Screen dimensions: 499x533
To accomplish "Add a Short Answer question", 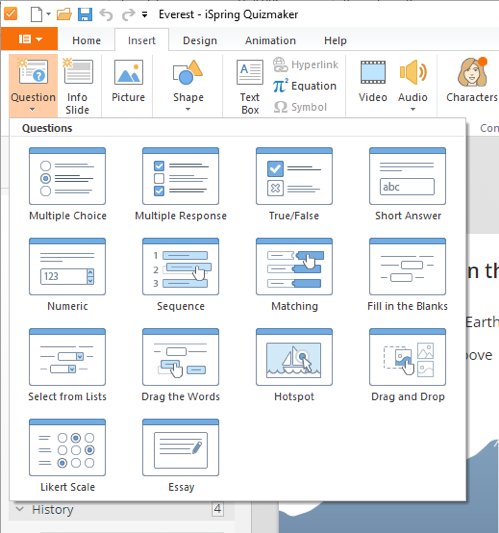I will 408,185.
